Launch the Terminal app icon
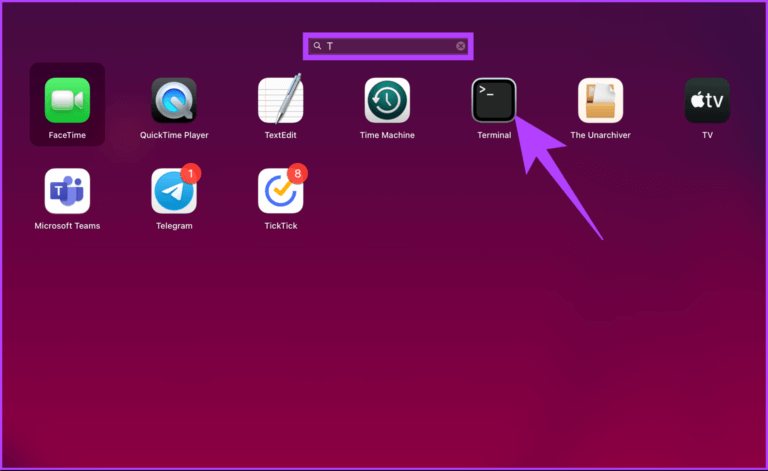The image size is (768, 471). coord(494,100)
